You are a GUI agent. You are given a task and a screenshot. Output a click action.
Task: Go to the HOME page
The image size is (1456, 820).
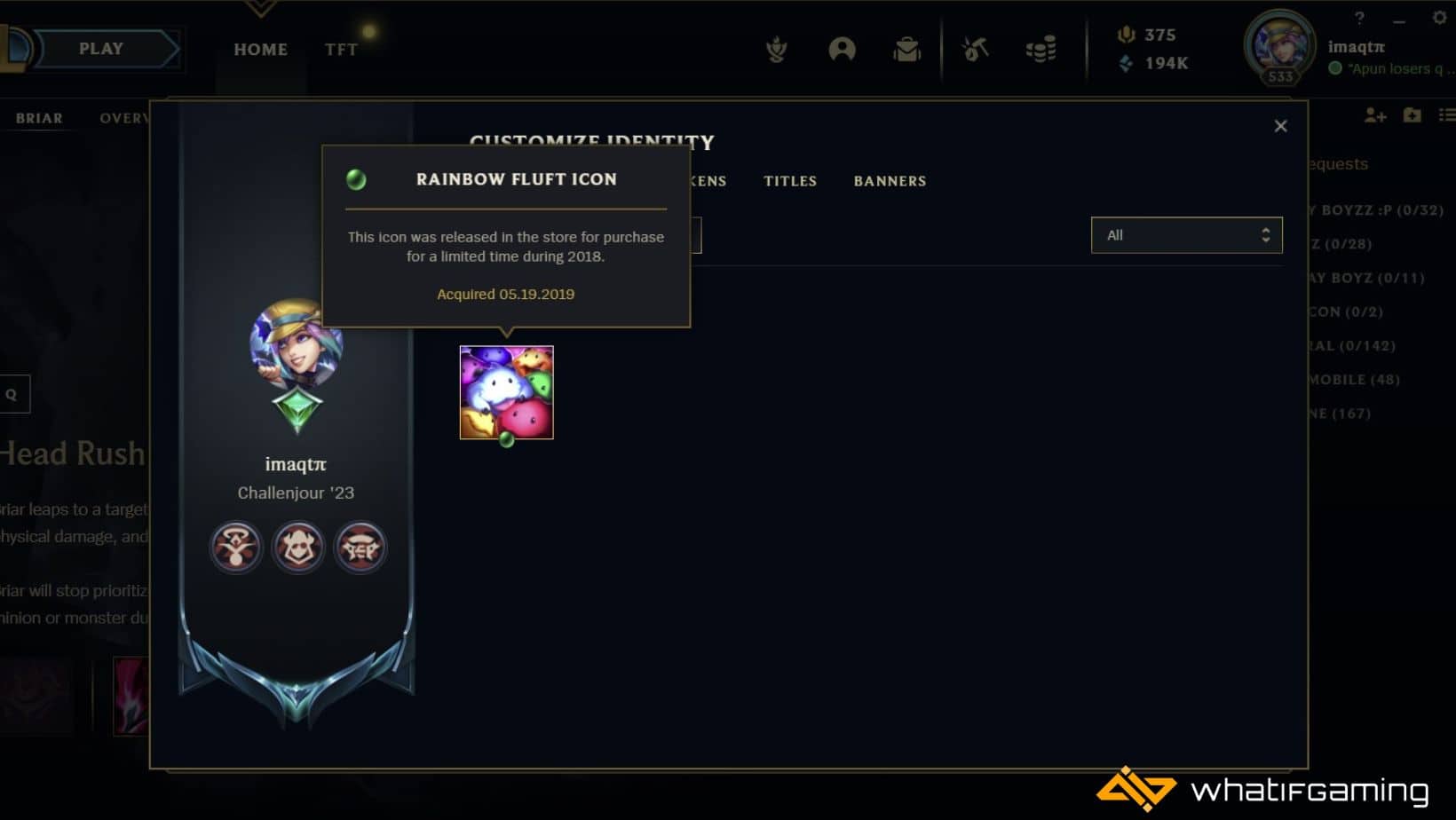coord(260,50)
